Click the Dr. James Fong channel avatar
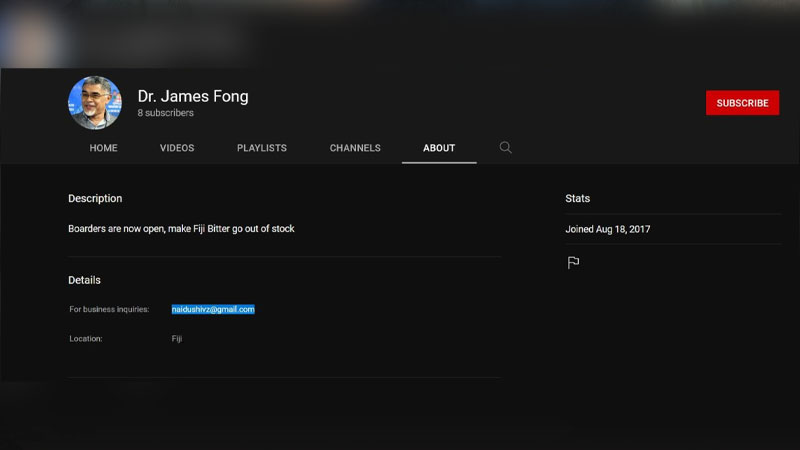800x450 pixels. pos(94,103)
